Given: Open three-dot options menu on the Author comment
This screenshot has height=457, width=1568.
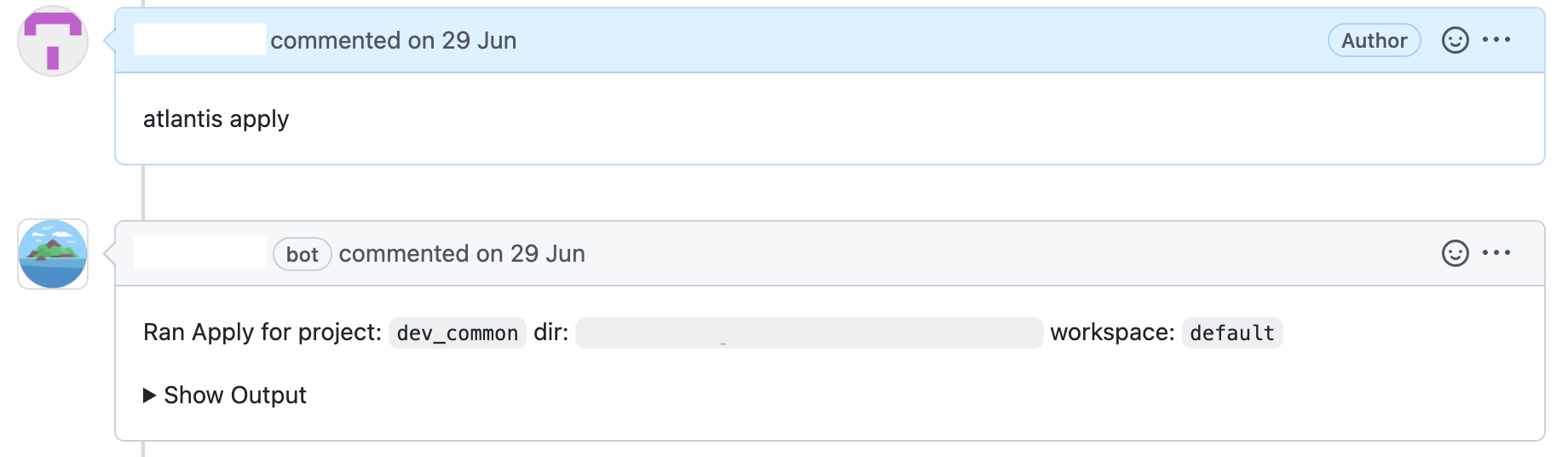Looking at the screenshot, I should 1496,40.
